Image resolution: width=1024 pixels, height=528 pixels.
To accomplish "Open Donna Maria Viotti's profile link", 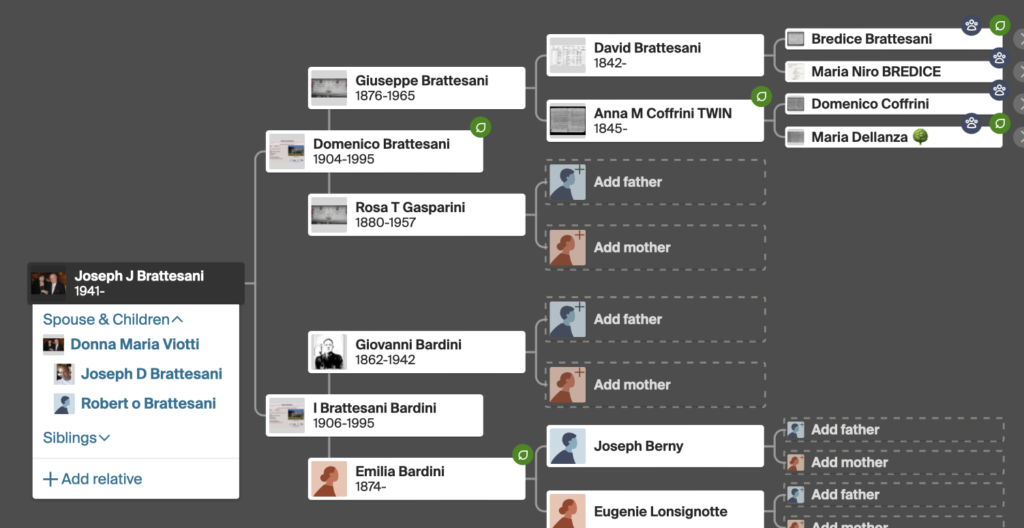I will coord(135,344).
